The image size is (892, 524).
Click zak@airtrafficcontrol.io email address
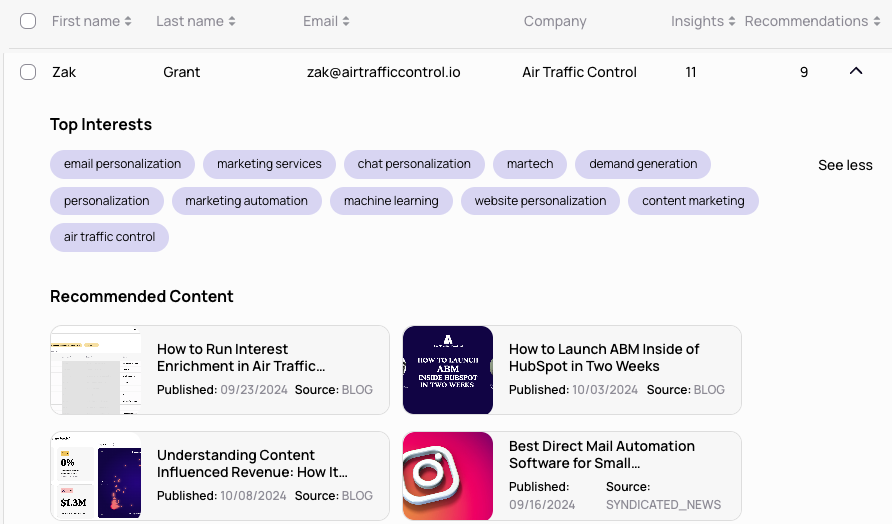(383, 72)
